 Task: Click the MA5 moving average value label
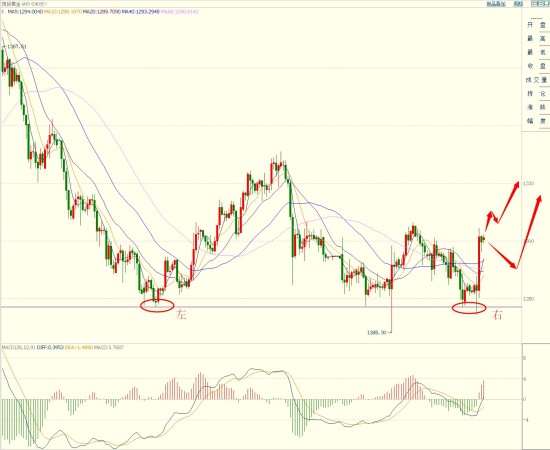(x=25, y=12)
